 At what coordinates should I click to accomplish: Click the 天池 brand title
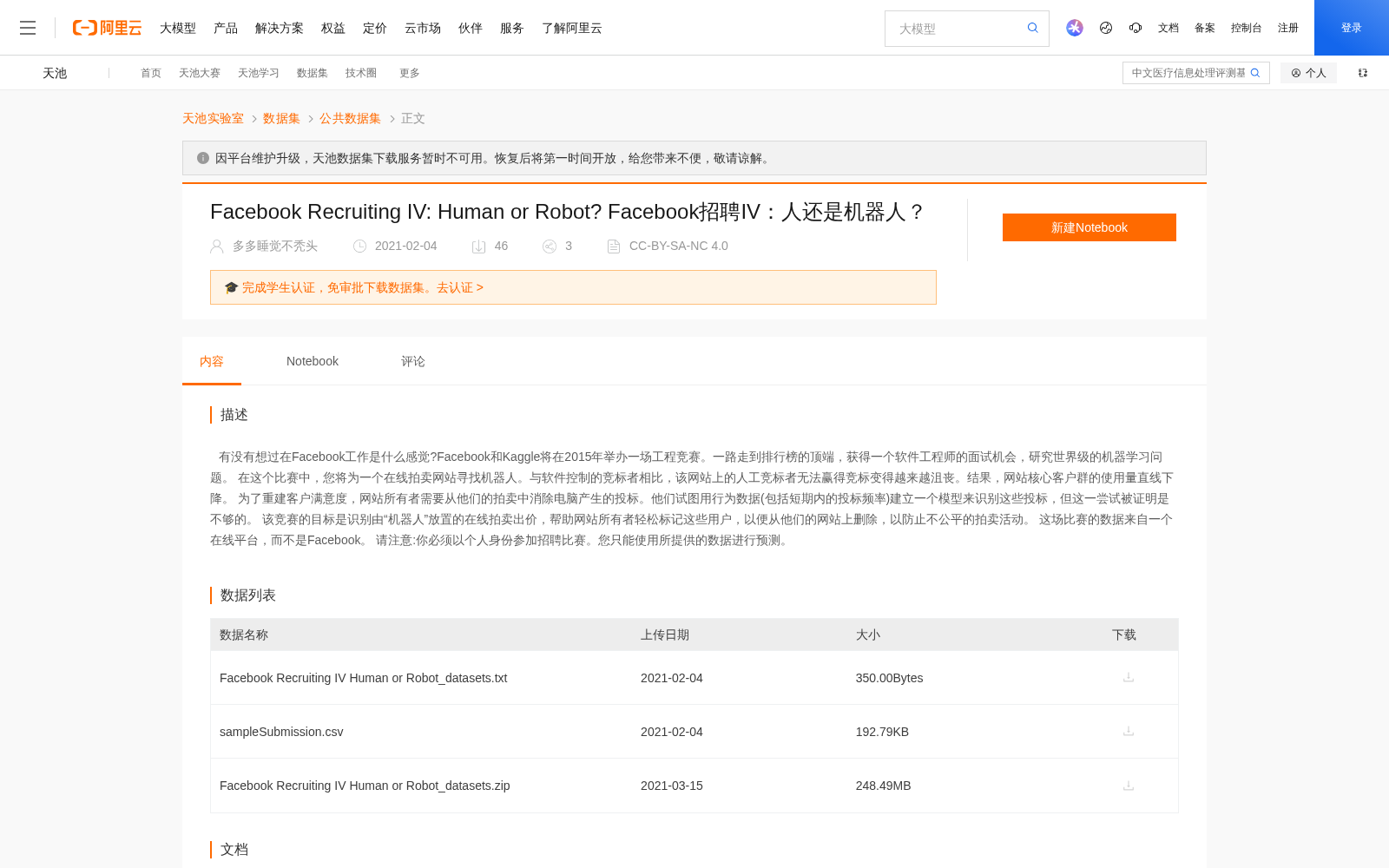point(55,73)
